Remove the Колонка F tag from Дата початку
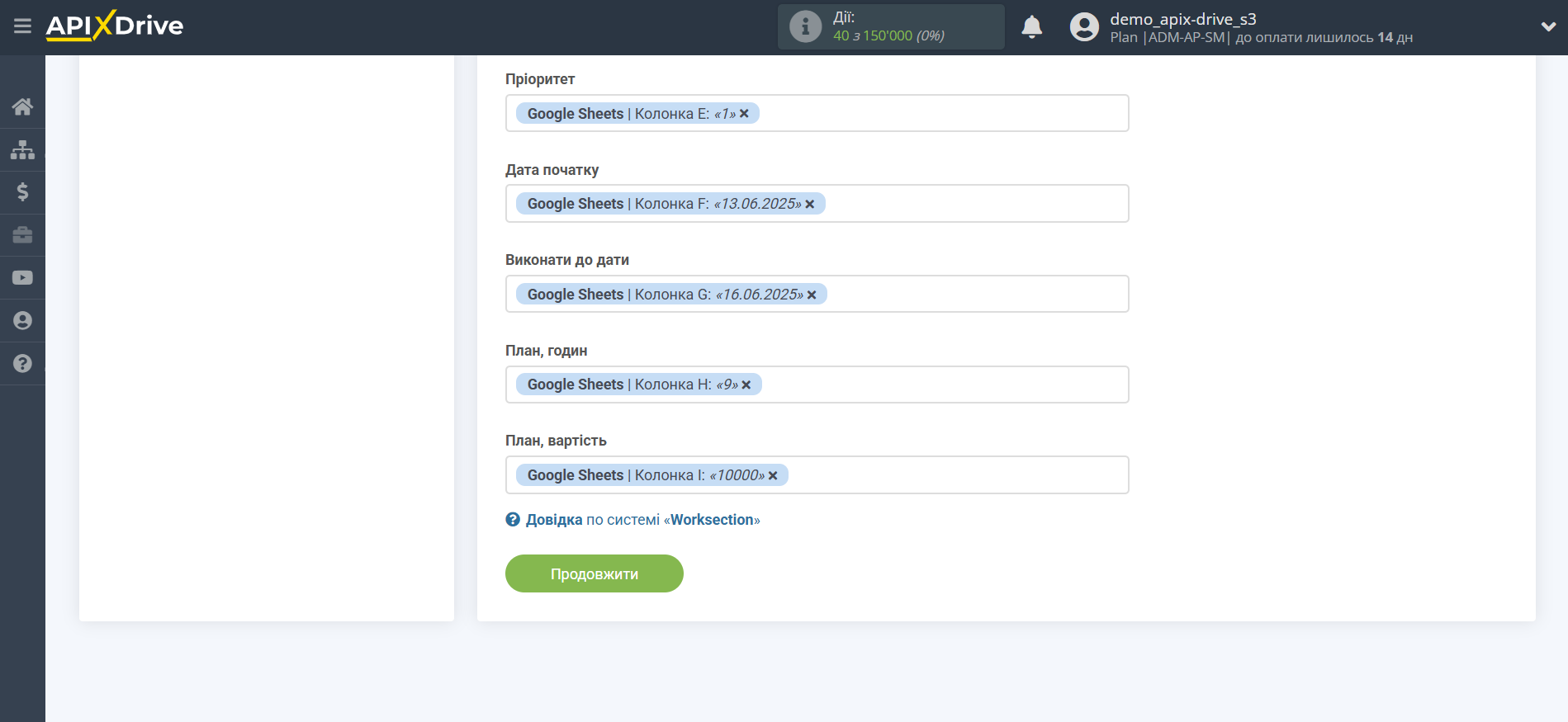Screen dimensions: 1568x722 pos(810,204)
